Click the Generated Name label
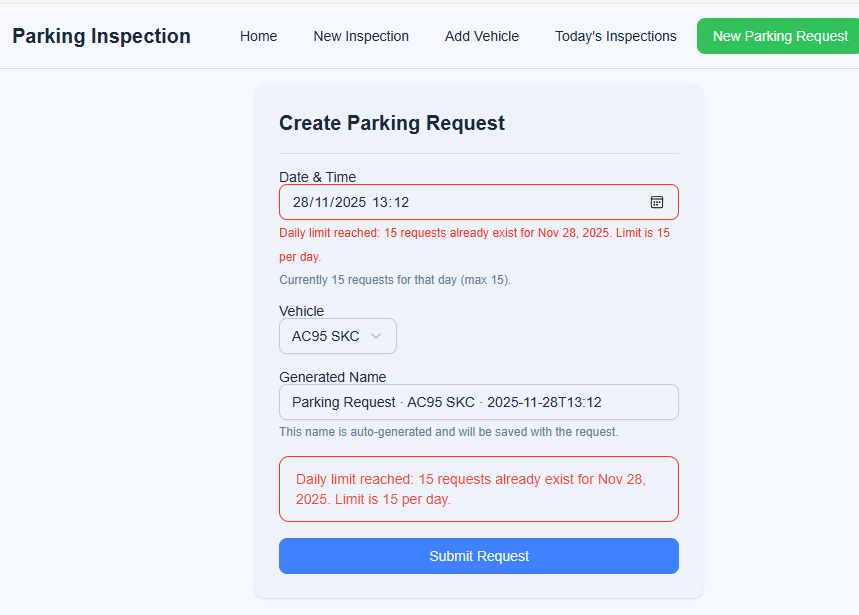This screenshot has width=859, height=615. [332, 377]
